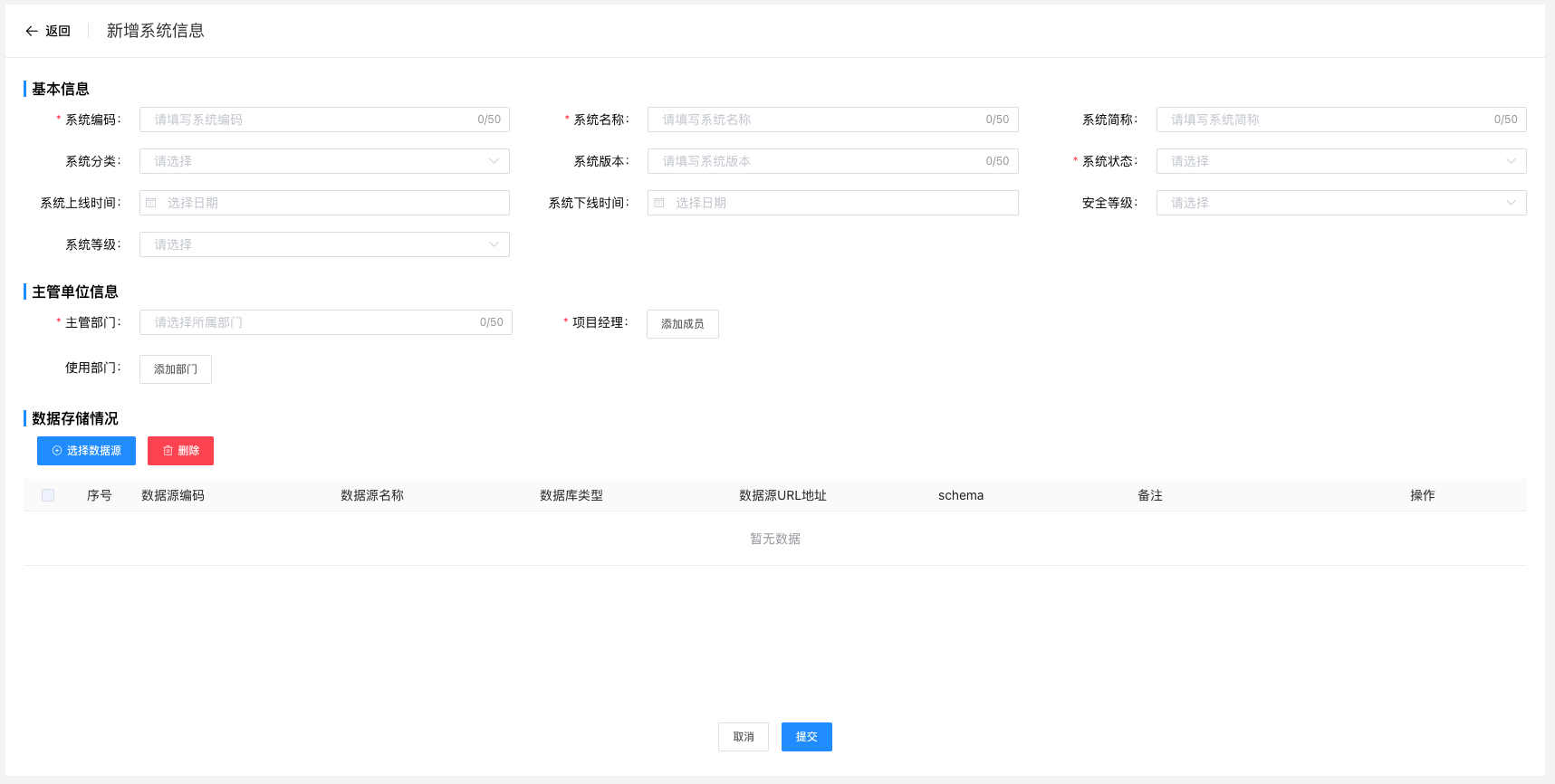Viewport: 1555px width, 784px height.
Task: Click the trash icon on 删除 button
Action: [168, 451]
